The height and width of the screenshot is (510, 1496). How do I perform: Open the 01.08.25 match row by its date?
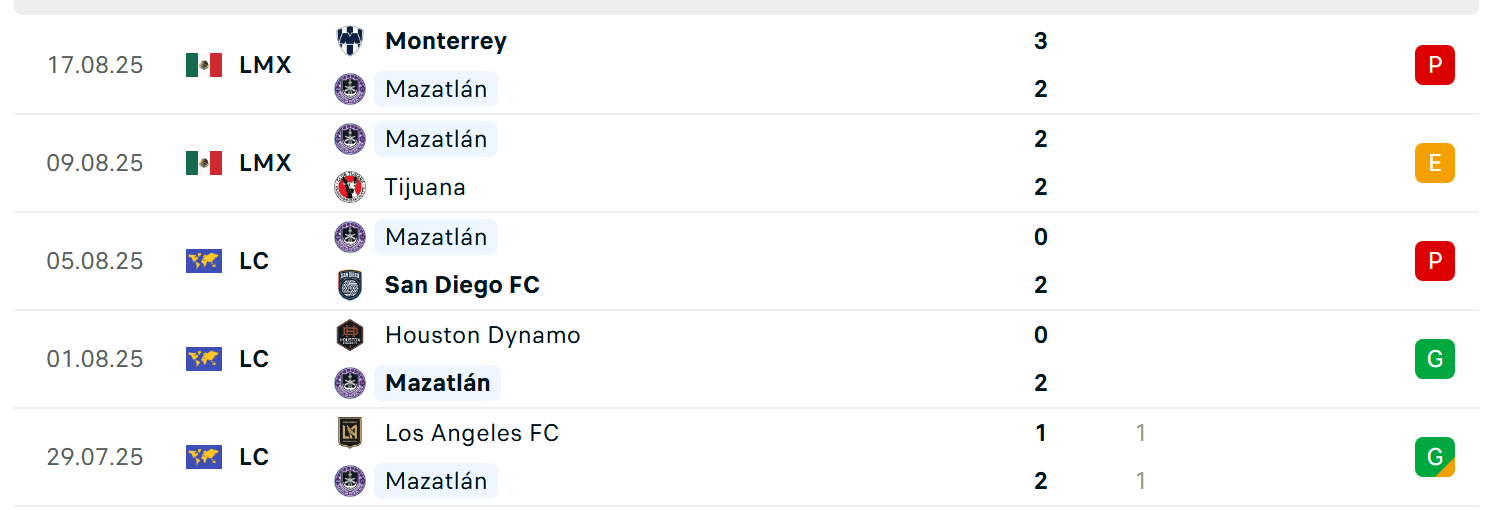tap(95, 359)
